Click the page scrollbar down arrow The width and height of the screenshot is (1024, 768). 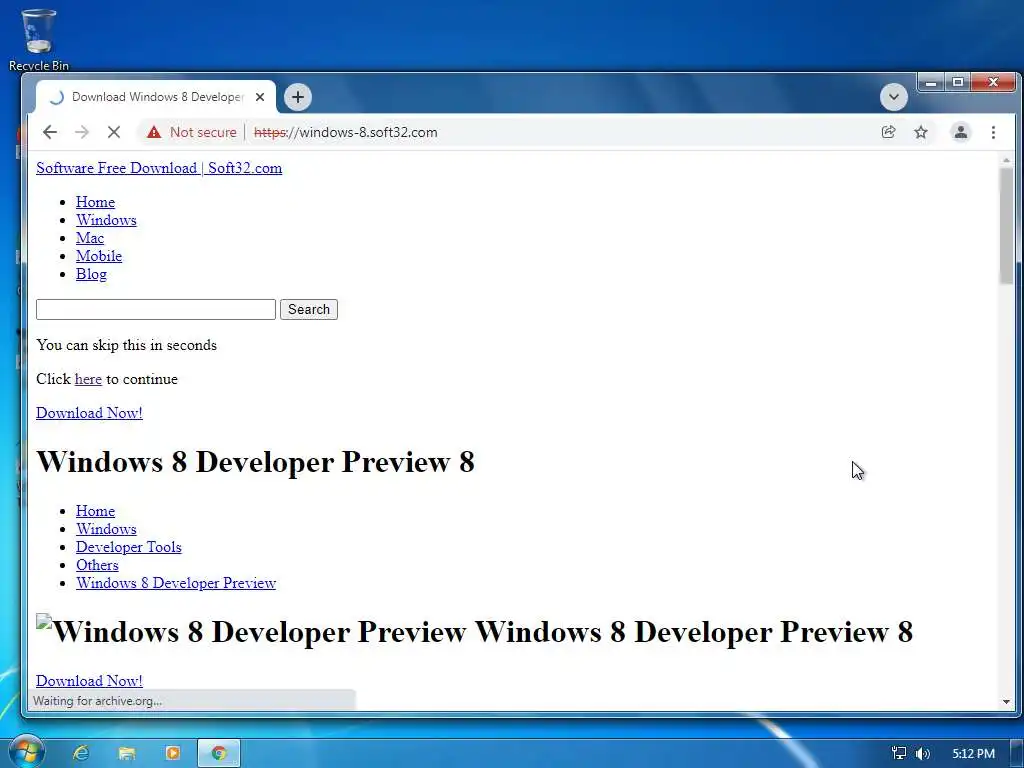1006,702
